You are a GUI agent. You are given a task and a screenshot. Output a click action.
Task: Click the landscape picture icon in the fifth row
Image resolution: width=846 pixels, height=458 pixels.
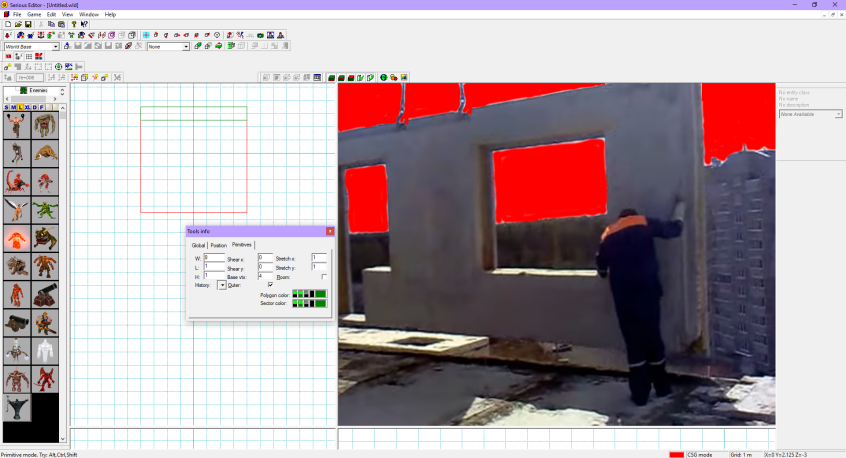point(69,66)
